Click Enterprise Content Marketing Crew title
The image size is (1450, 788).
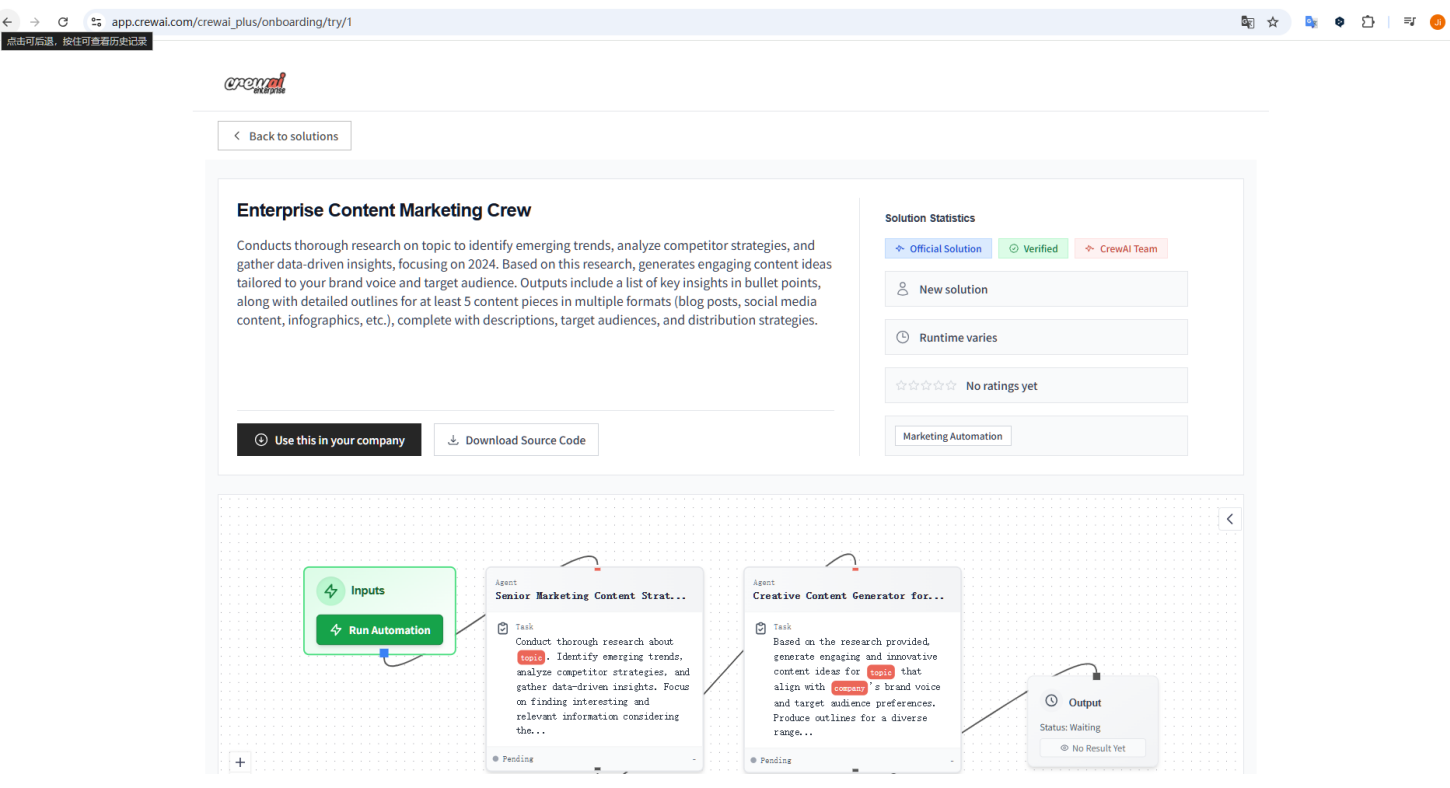click(x=384, y=210)
